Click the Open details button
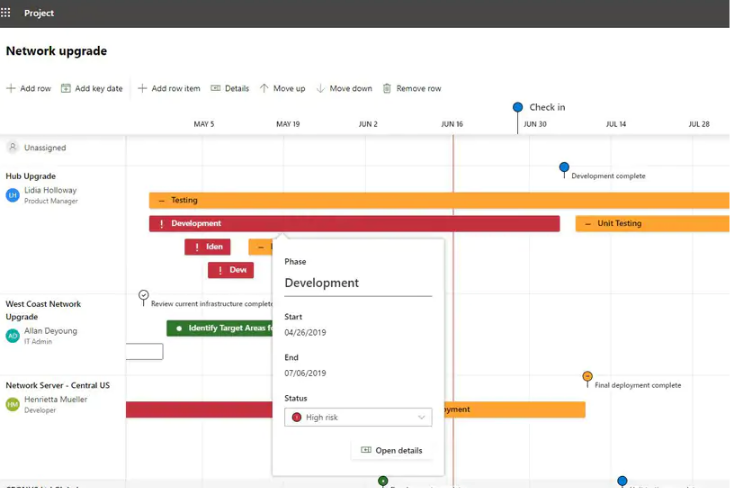Viewport: 730px width, 488px height. pos(391,450)
